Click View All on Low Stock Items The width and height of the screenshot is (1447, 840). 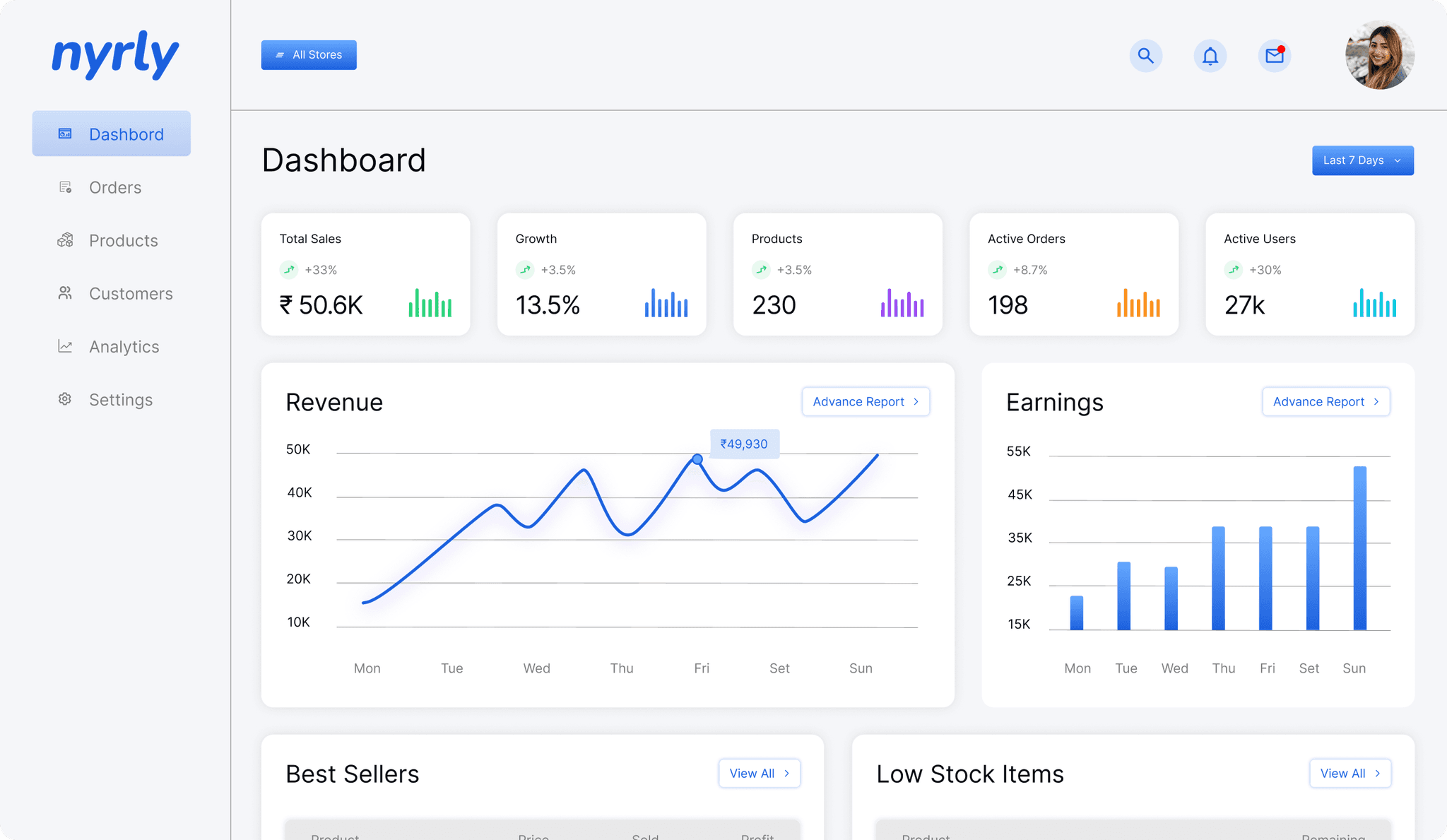pyautogui.click(x=1349, y=773)
